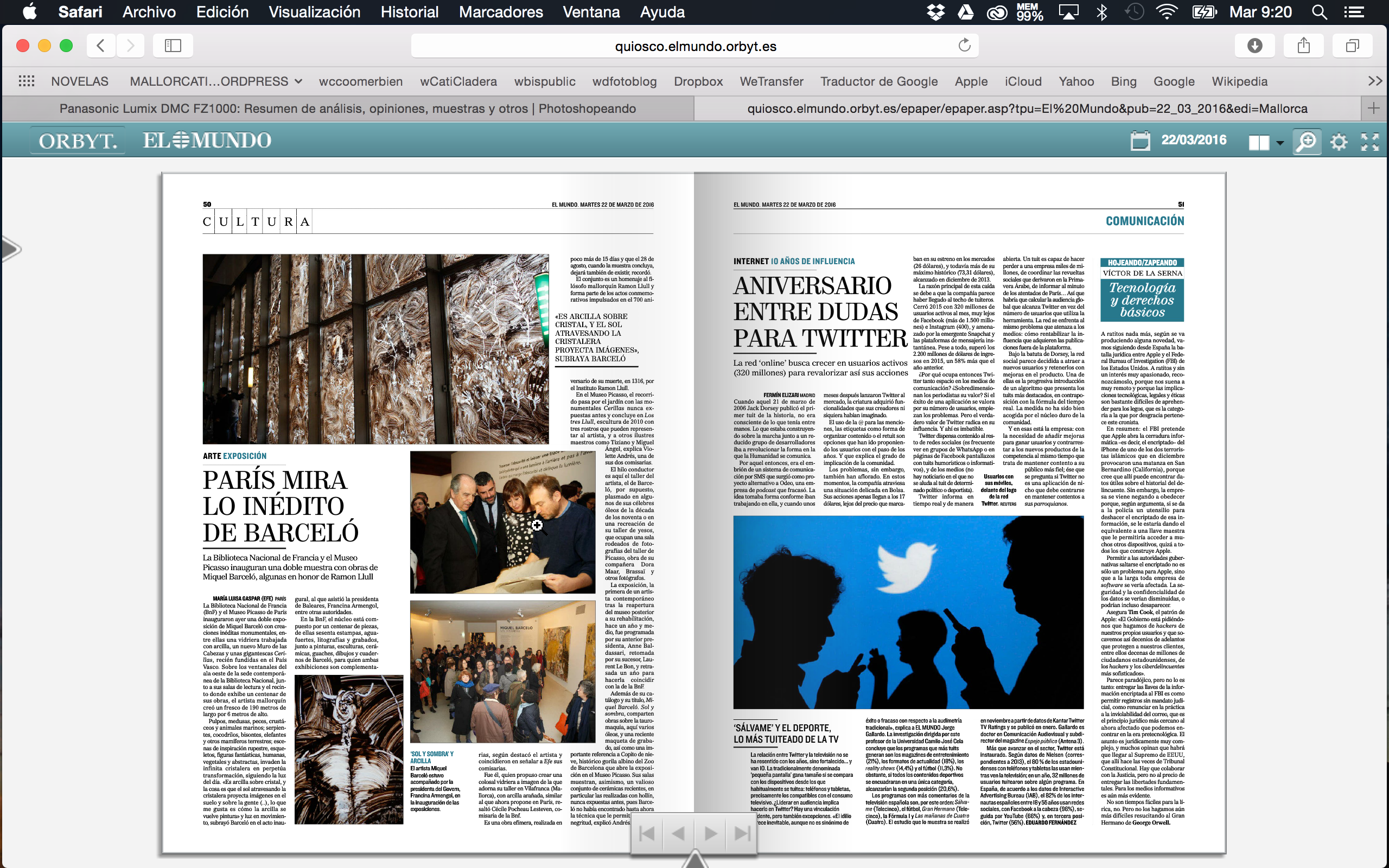Image resolution: width=1389 pixels, height=868 pixels.
Task: Open the Orbyt settings gear
Action: click(1339, 142)
